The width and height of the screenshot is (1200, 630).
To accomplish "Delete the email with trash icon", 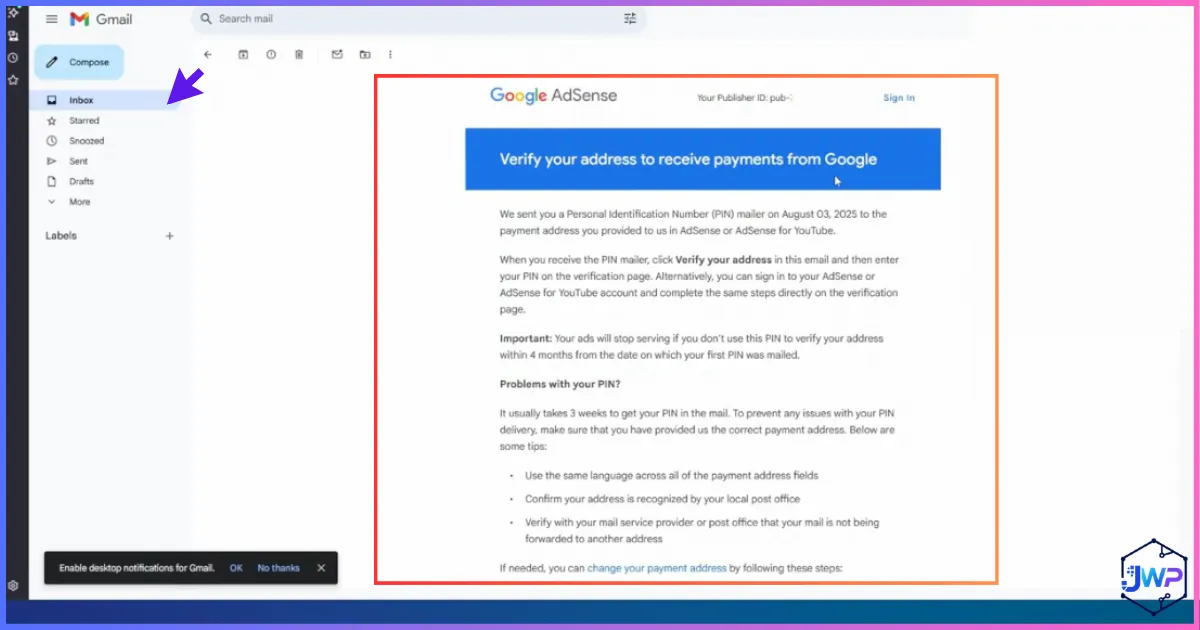I will point(299,54).
